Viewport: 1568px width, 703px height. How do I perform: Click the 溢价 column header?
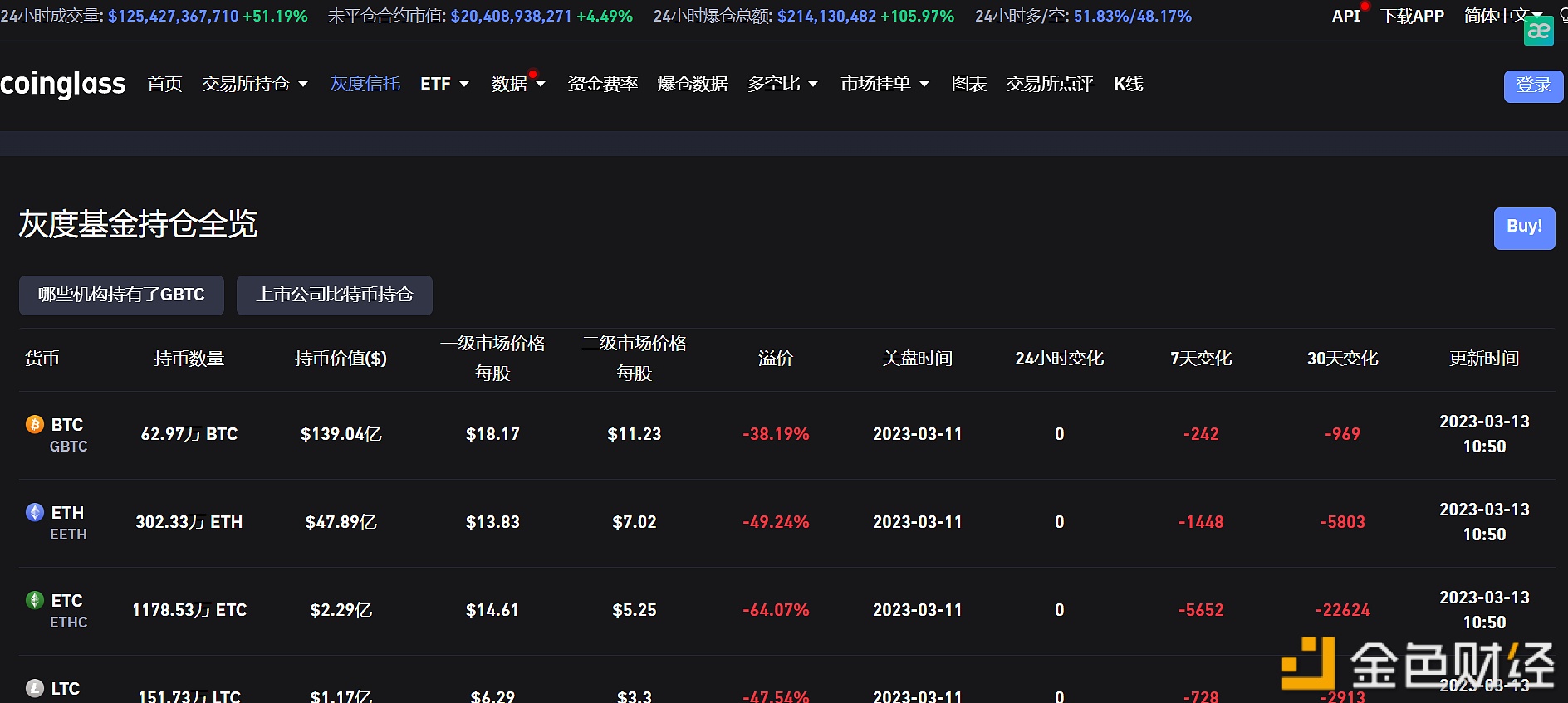(776, 359)
